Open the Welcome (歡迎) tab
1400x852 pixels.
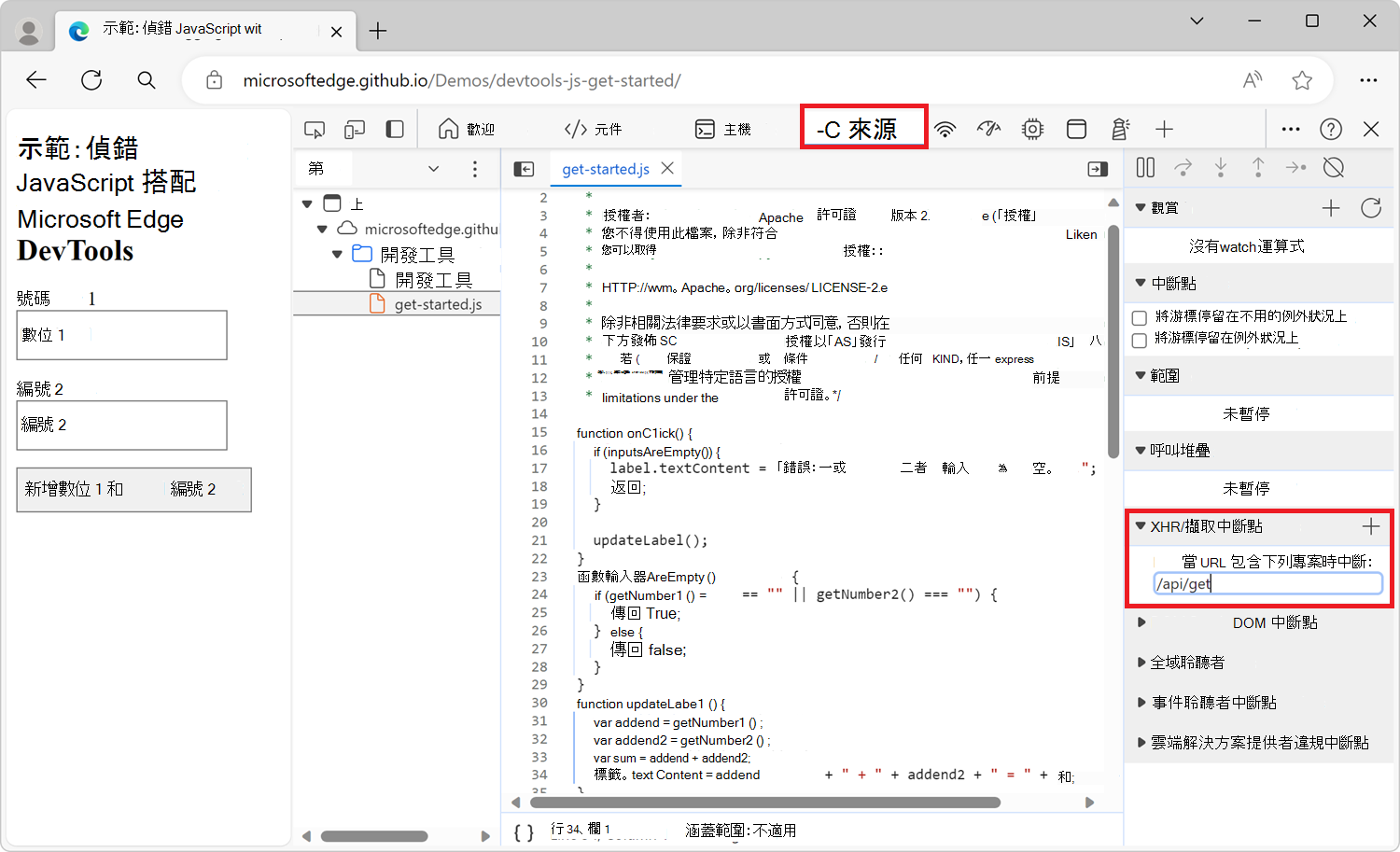pos(467,129)
